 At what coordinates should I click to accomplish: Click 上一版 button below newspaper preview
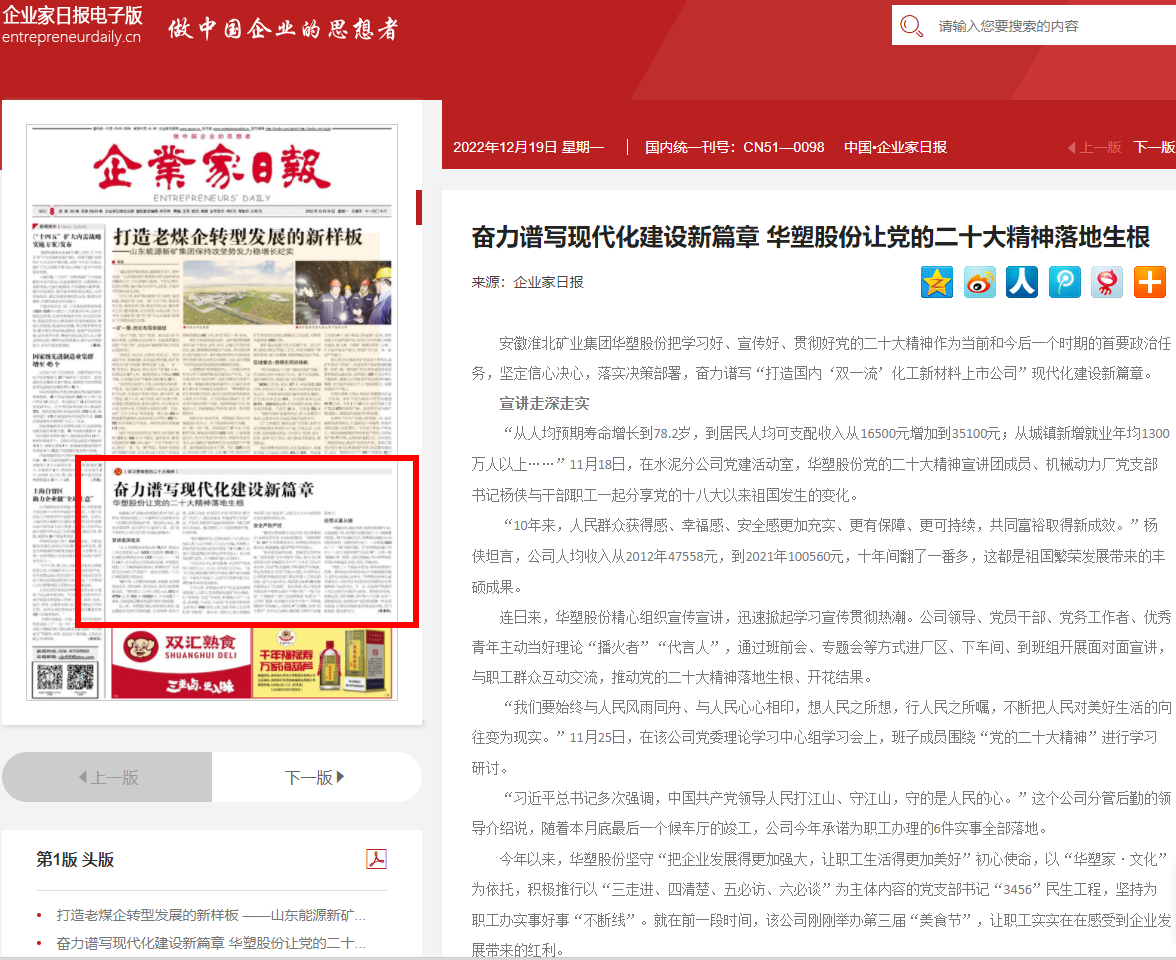108,777
